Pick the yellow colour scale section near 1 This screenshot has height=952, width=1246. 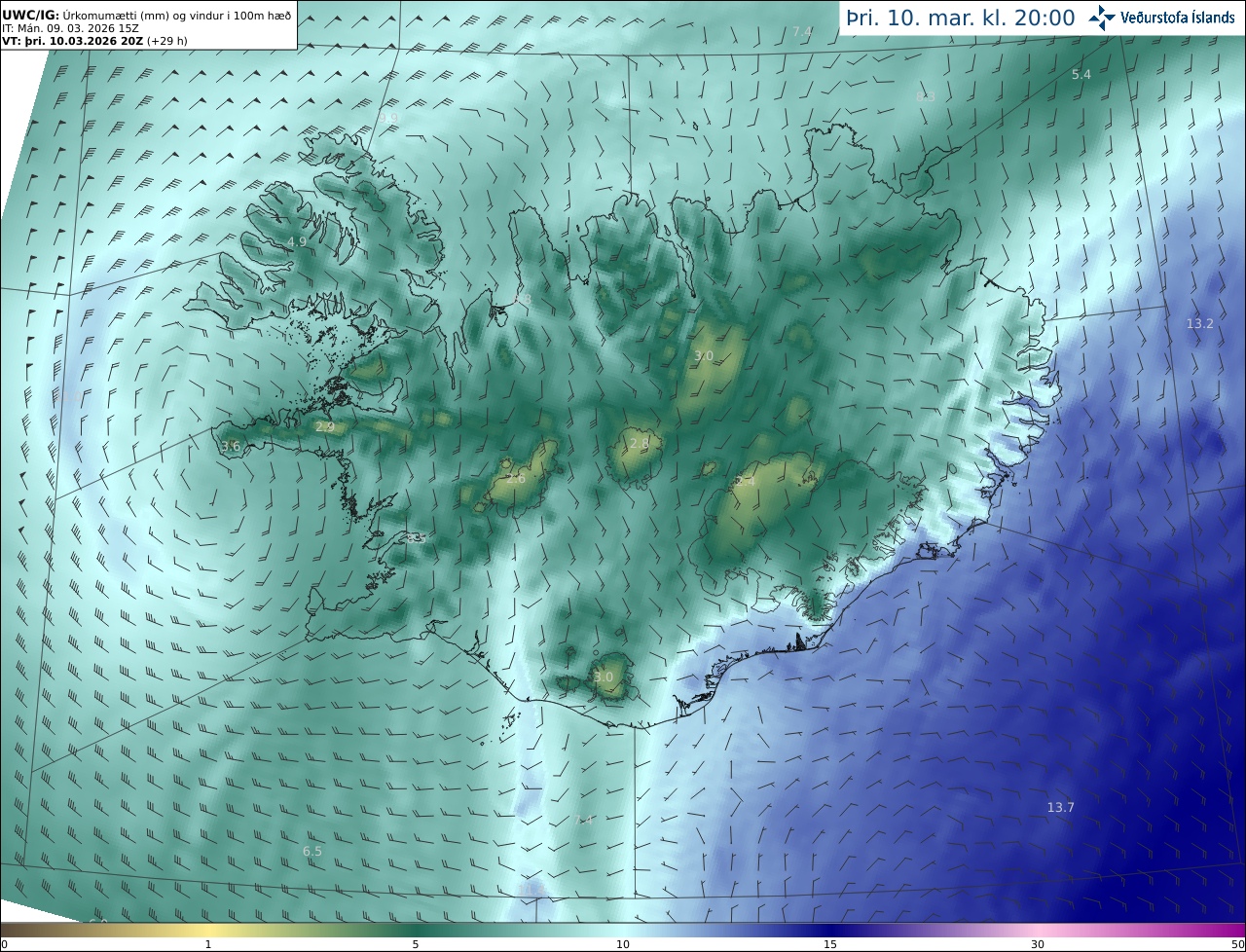click(208, 930)
